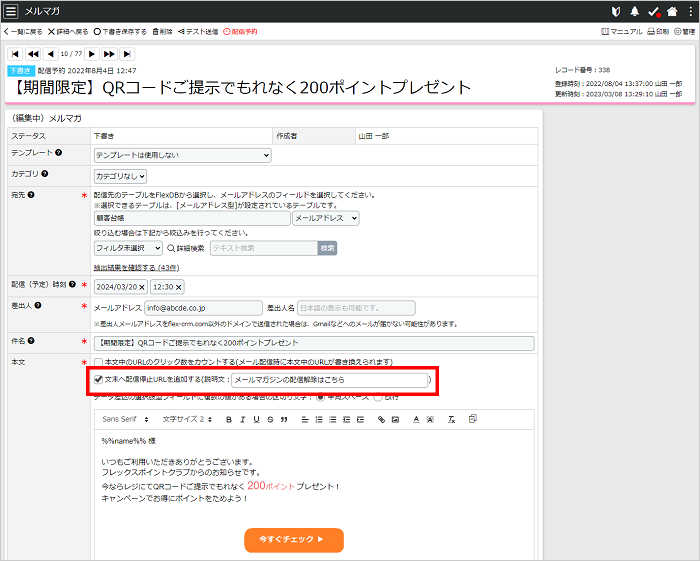Open the メールアドレス field dropdown
700x561 pixels.
(x=326, y=218)
